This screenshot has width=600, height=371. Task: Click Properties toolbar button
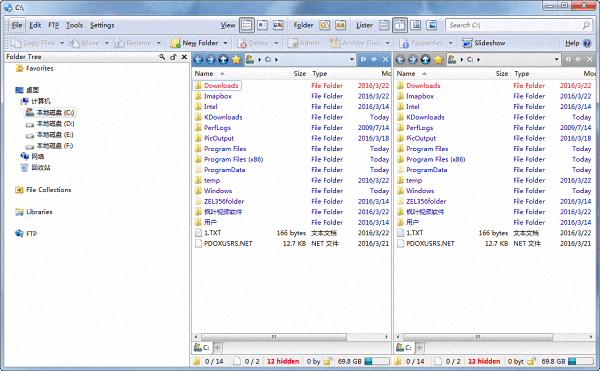click(x=422, y=43)
